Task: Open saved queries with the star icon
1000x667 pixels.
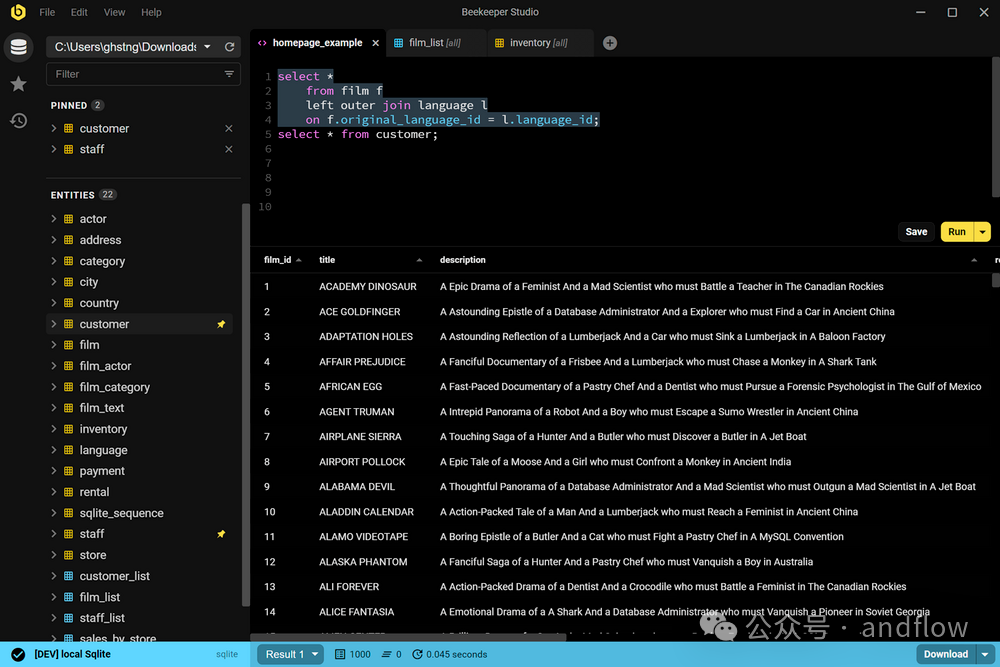Action: pyautogui.click(x=18, y=84)
